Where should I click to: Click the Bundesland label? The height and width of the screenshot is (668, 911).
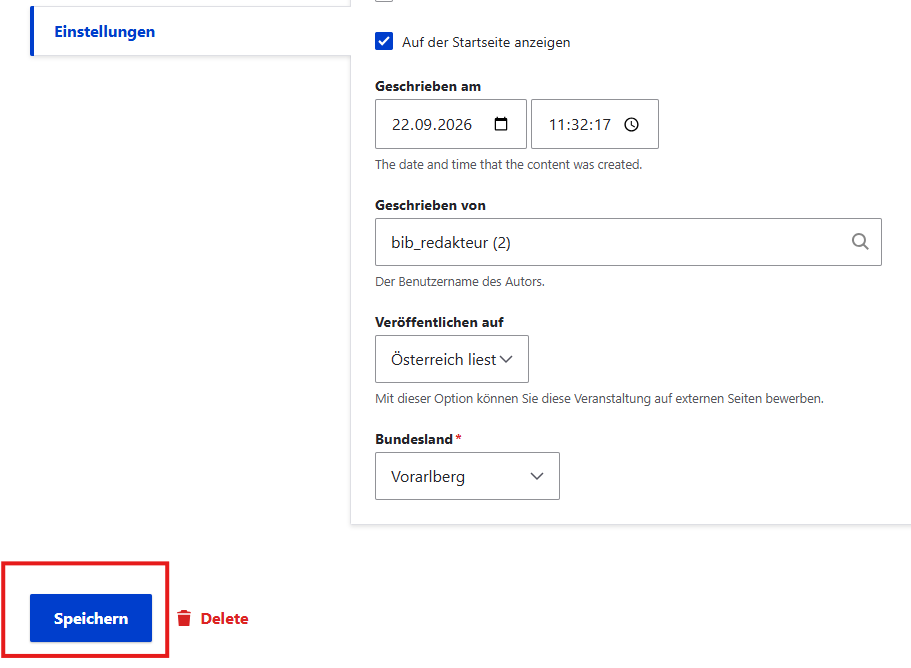coord(414,439)
